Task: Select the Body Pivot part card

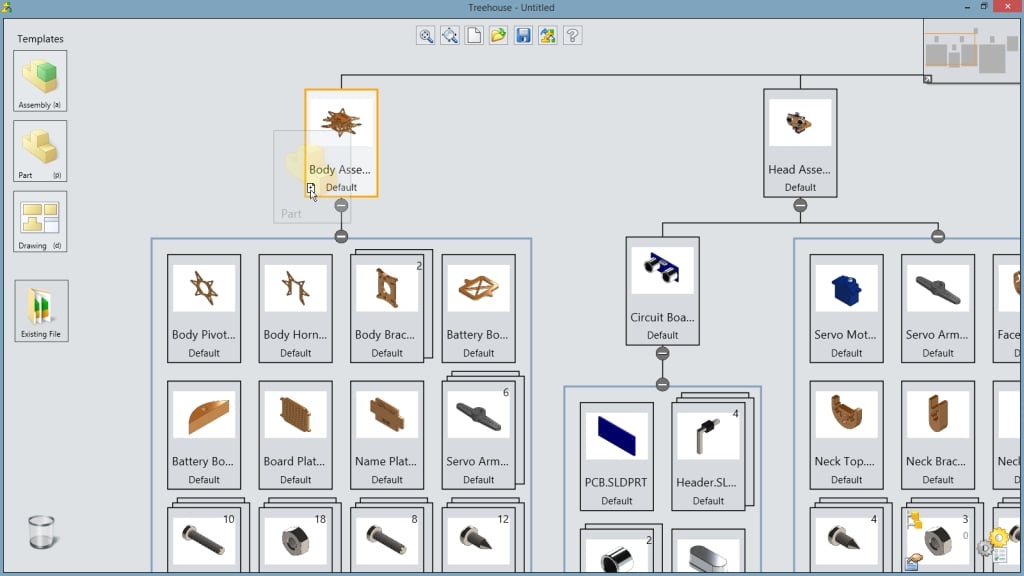Action: [204, 308]
